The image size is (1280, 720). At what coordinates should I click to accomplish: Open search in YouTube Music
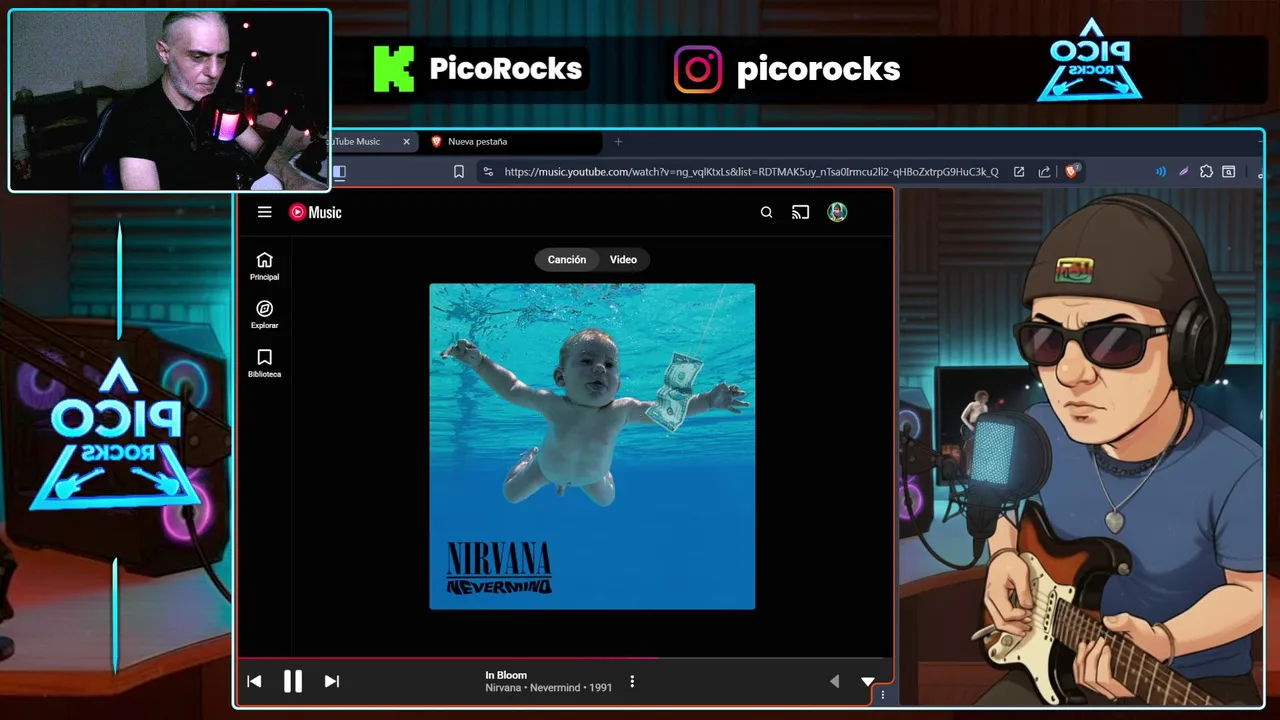[x=766, y=212]
